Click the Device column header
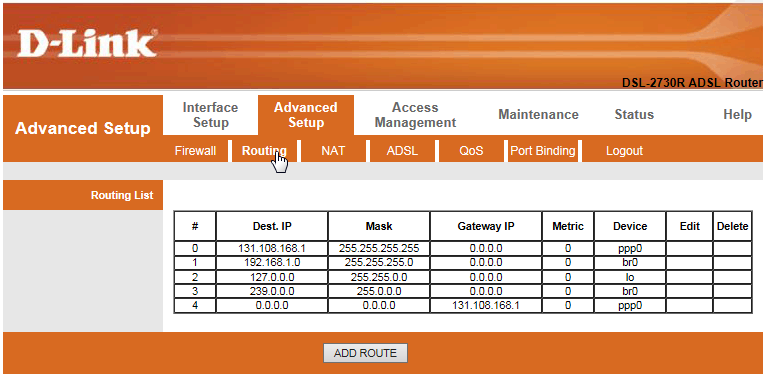 630,226
